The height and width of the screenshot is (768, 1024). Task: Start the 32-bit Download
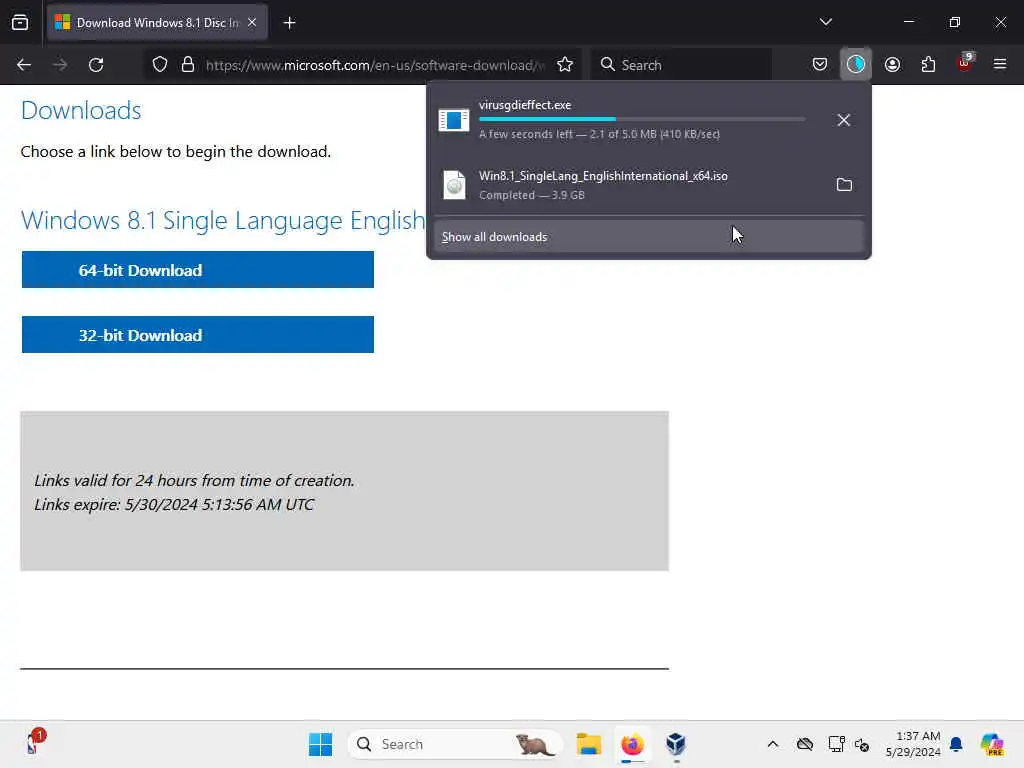(197, 335)
